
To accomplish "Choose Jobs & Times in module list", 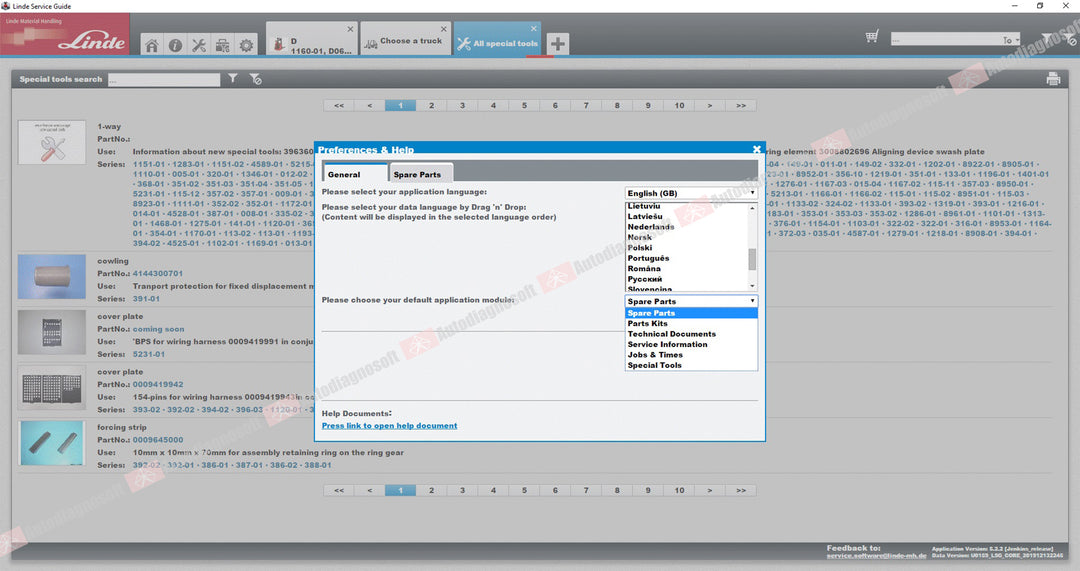I will 691,355.
